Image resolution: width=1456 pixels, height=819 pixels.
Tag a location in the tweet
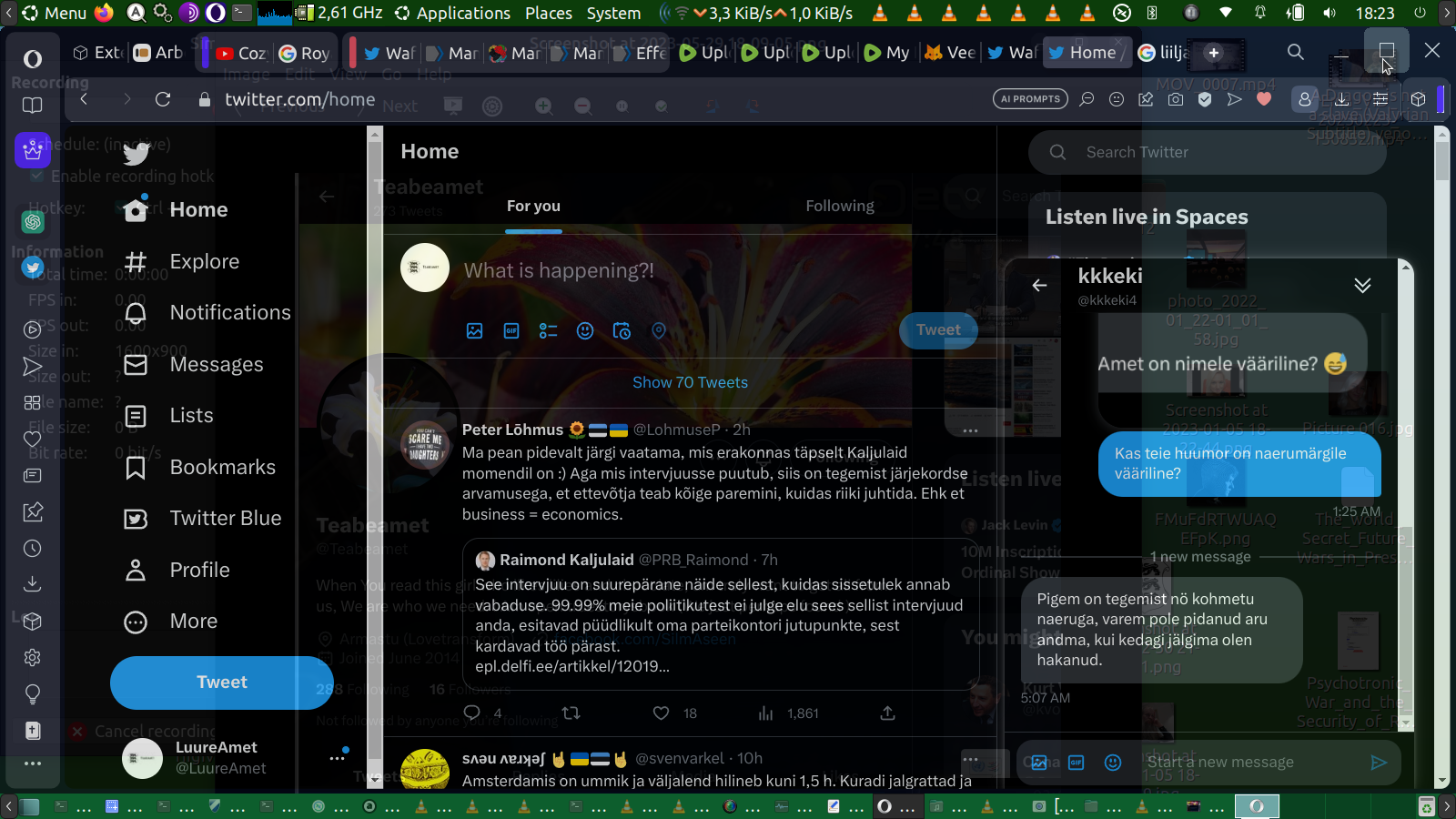[x=659, y=330]
